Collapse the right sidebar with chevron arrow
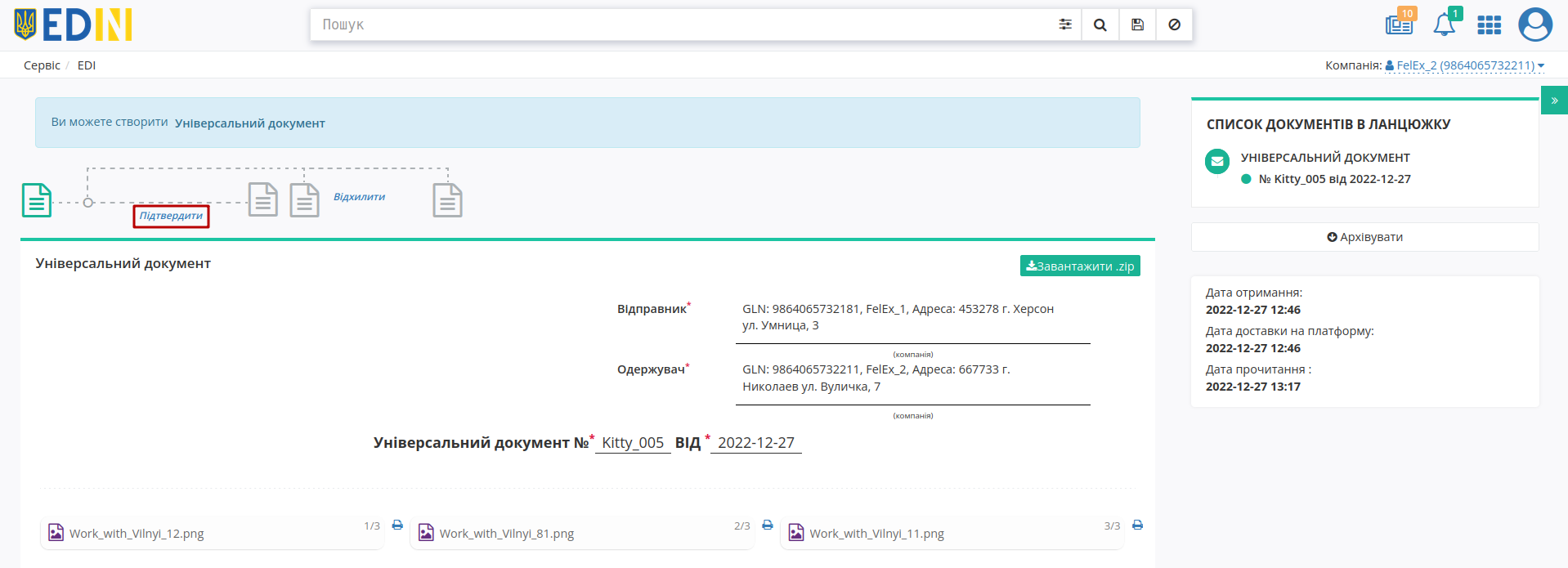 (1554, 101)
